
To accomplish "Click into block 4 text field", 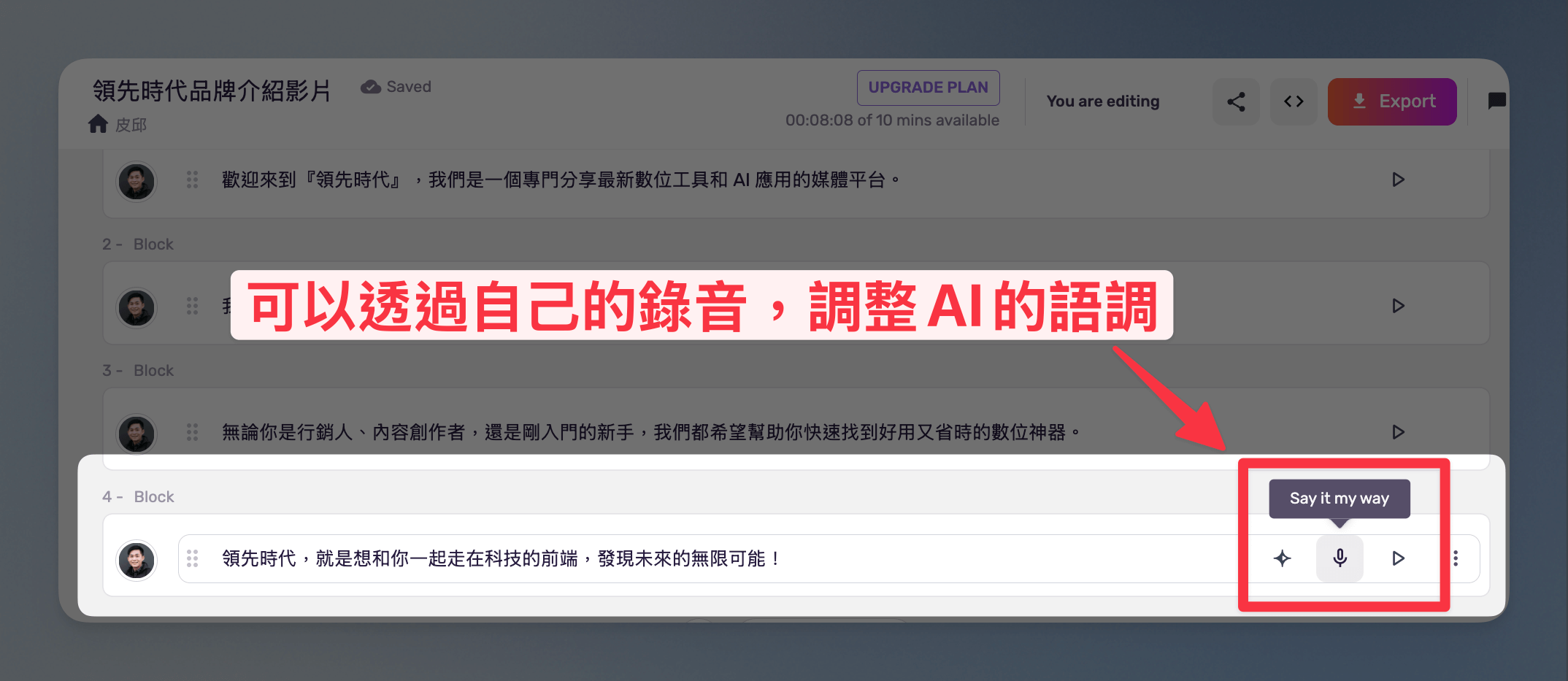I will point(708,558).
